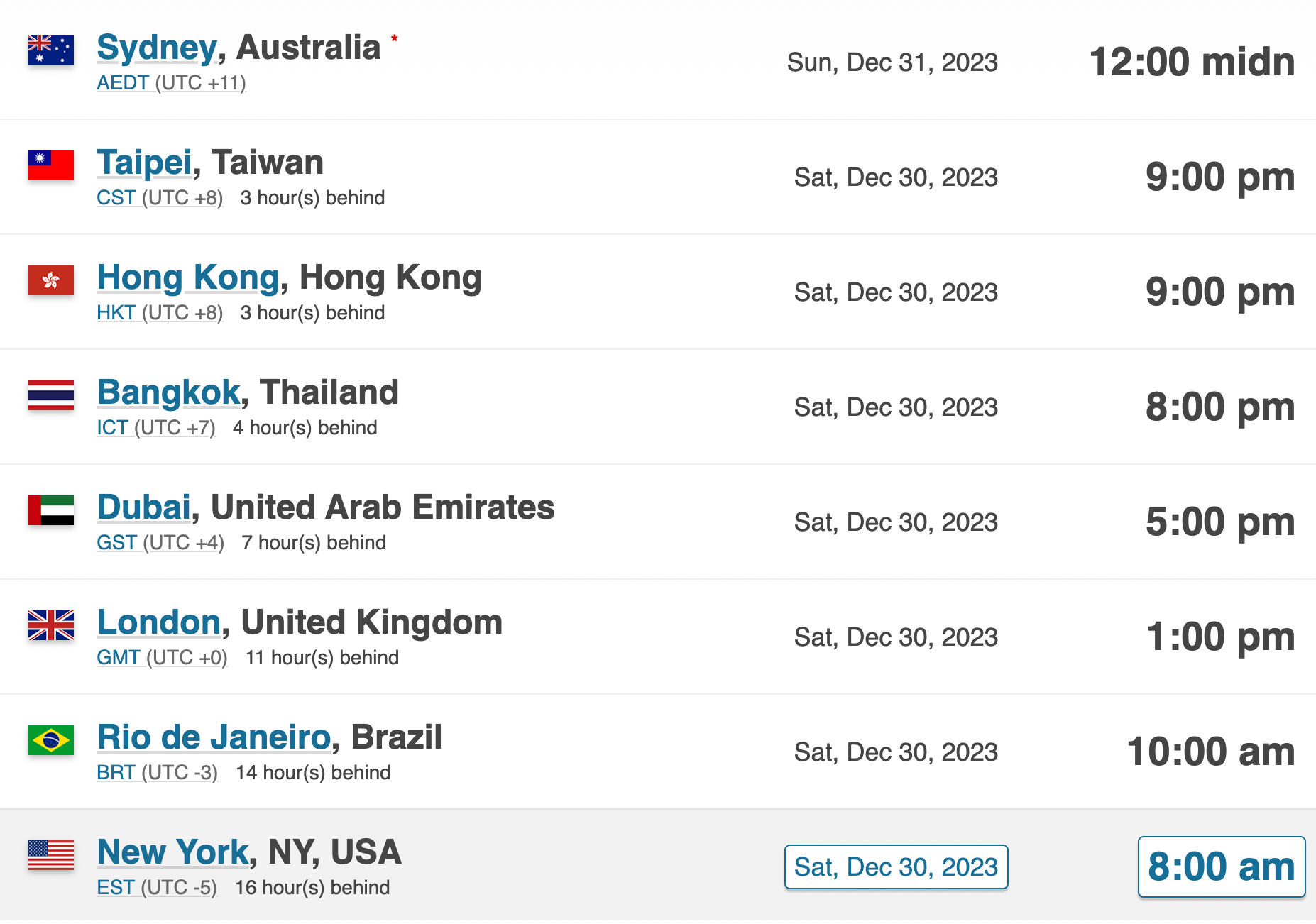
Task: Click the United Kingdom flag icon
Action: (50, 625)
